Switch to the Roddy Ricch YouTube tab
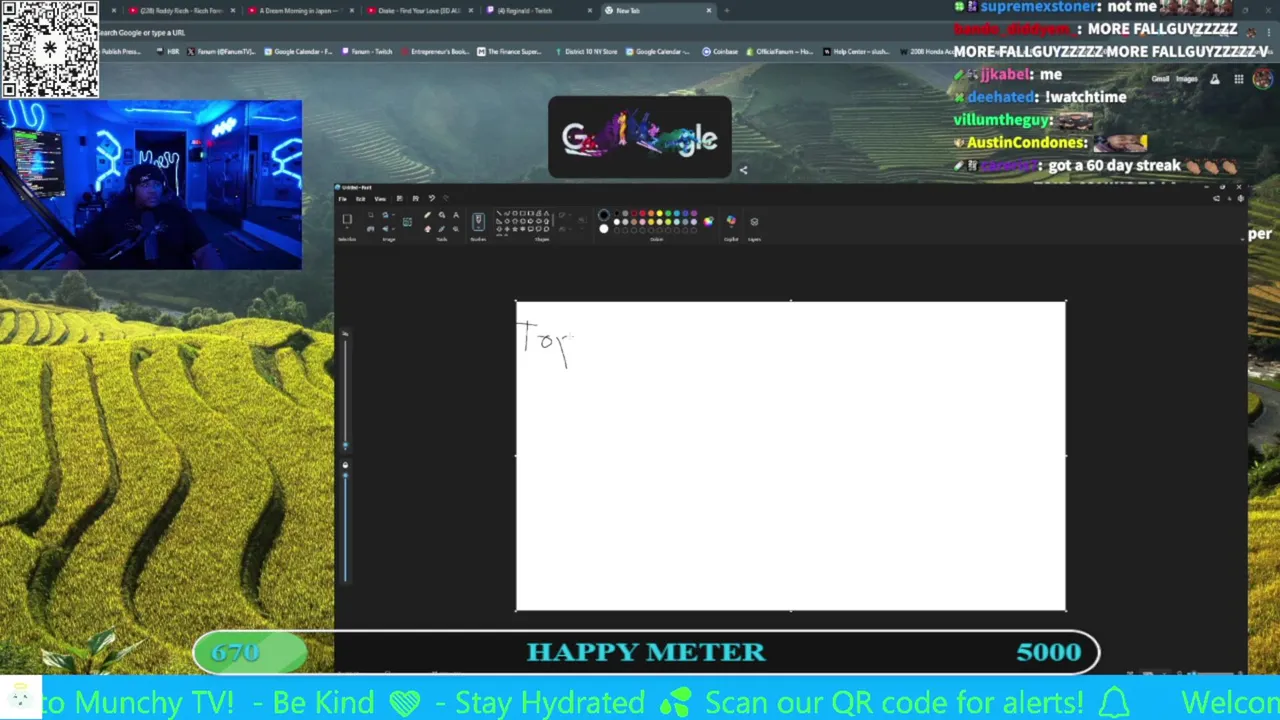 click(180, 10)
